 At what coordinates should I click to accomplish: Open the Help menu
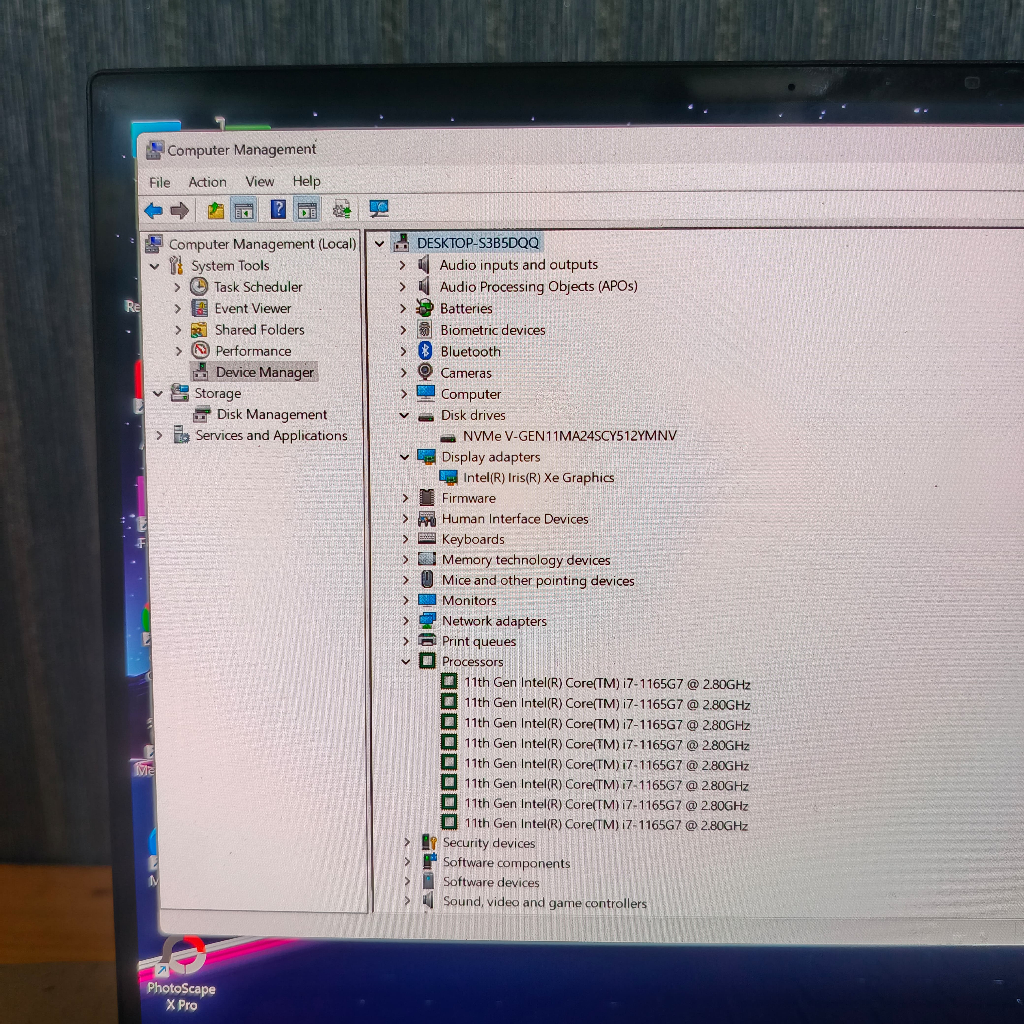306,180
